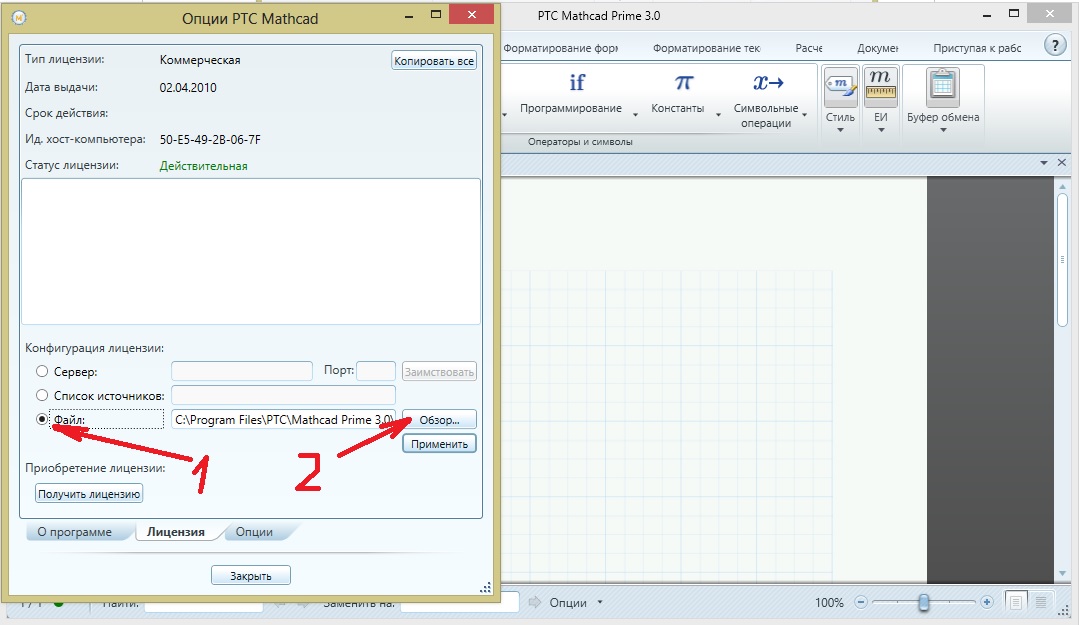Open the Константы pi icon

pyautogui.click(x=683, y=83)
